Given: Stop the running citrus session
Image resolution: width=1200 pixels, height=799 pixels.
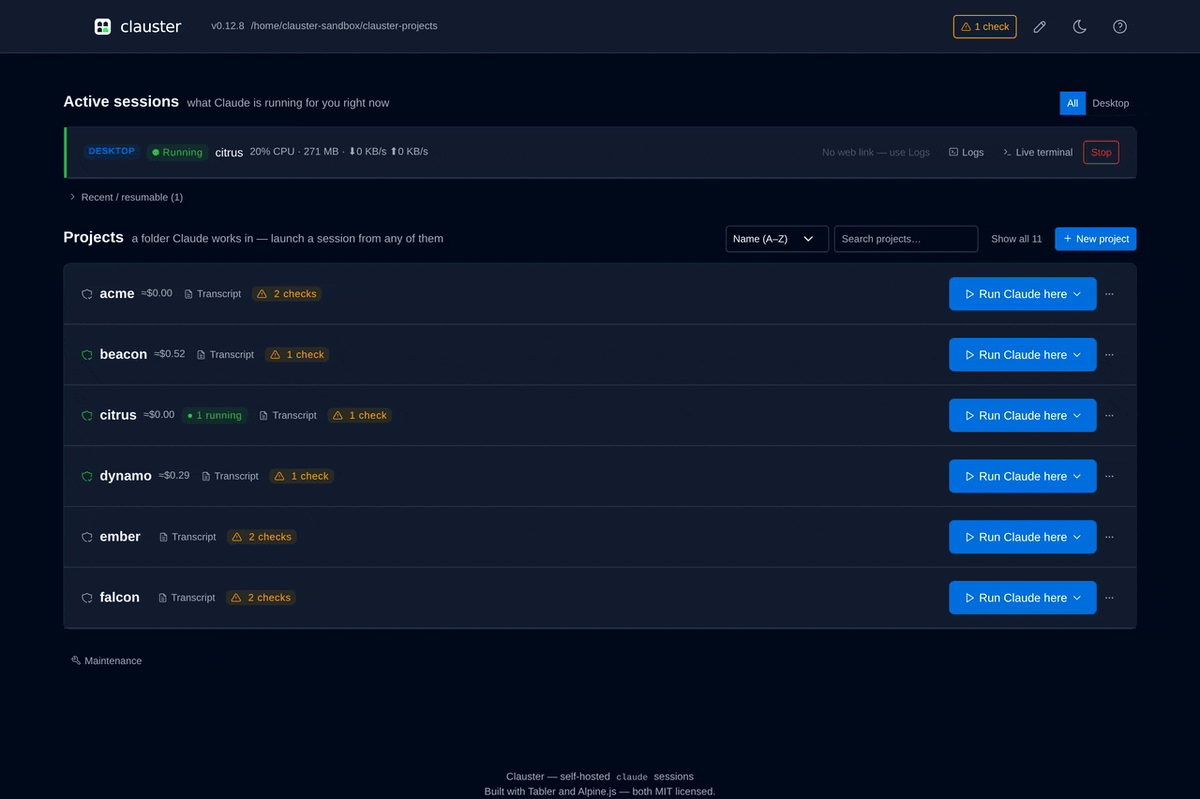Looking at the screenshot, I should pos(1101,152).
